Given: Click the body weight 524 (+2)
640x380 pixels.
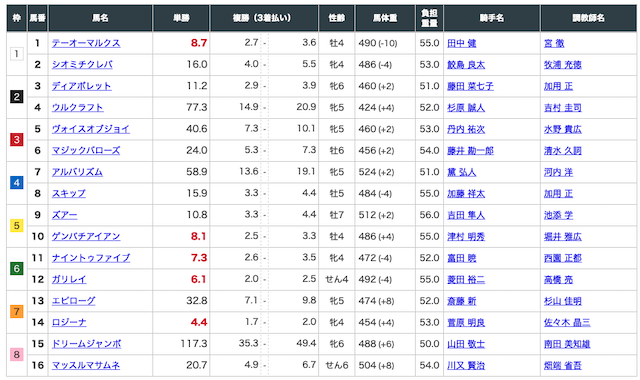Looking at the screenshot, I should click(x=376, y=172).
